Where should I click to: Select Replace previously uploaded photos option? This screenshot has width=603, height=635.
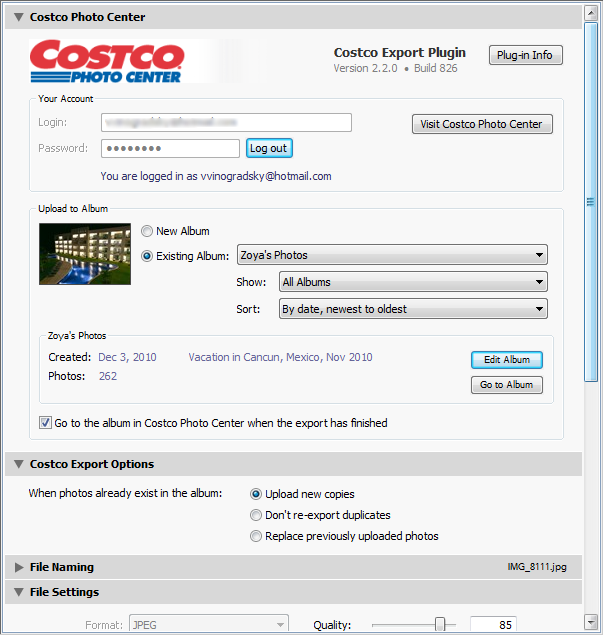(x=256, y=536)
